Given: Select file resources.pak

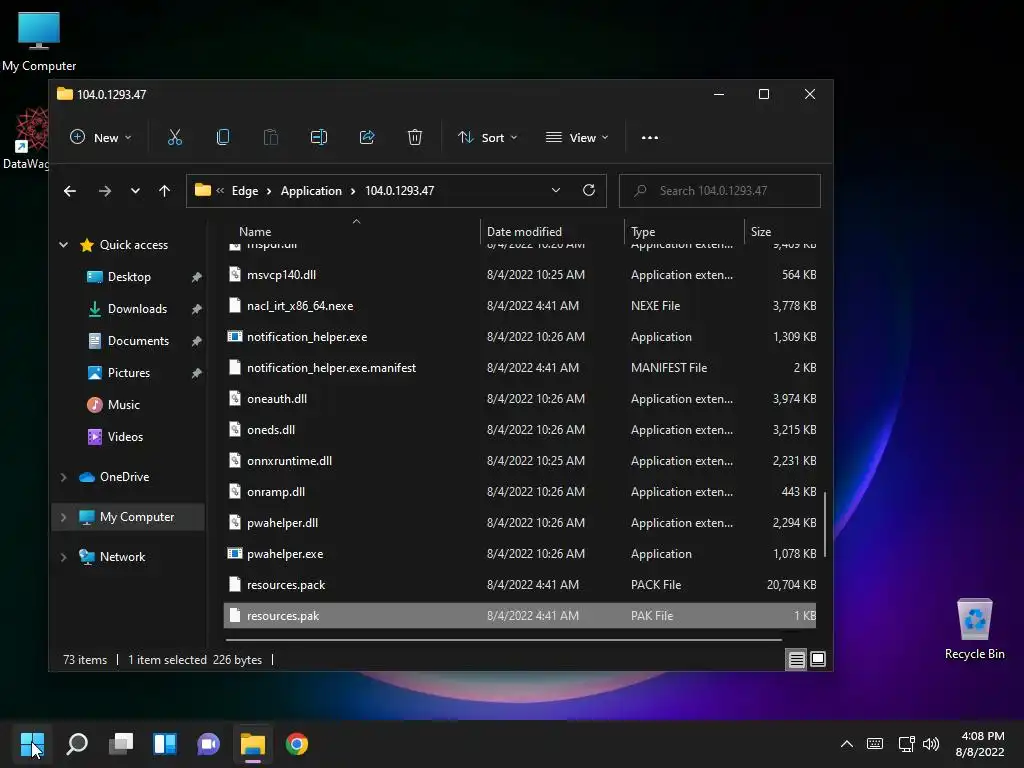Looking at the screenshot, I should [520, 616].
